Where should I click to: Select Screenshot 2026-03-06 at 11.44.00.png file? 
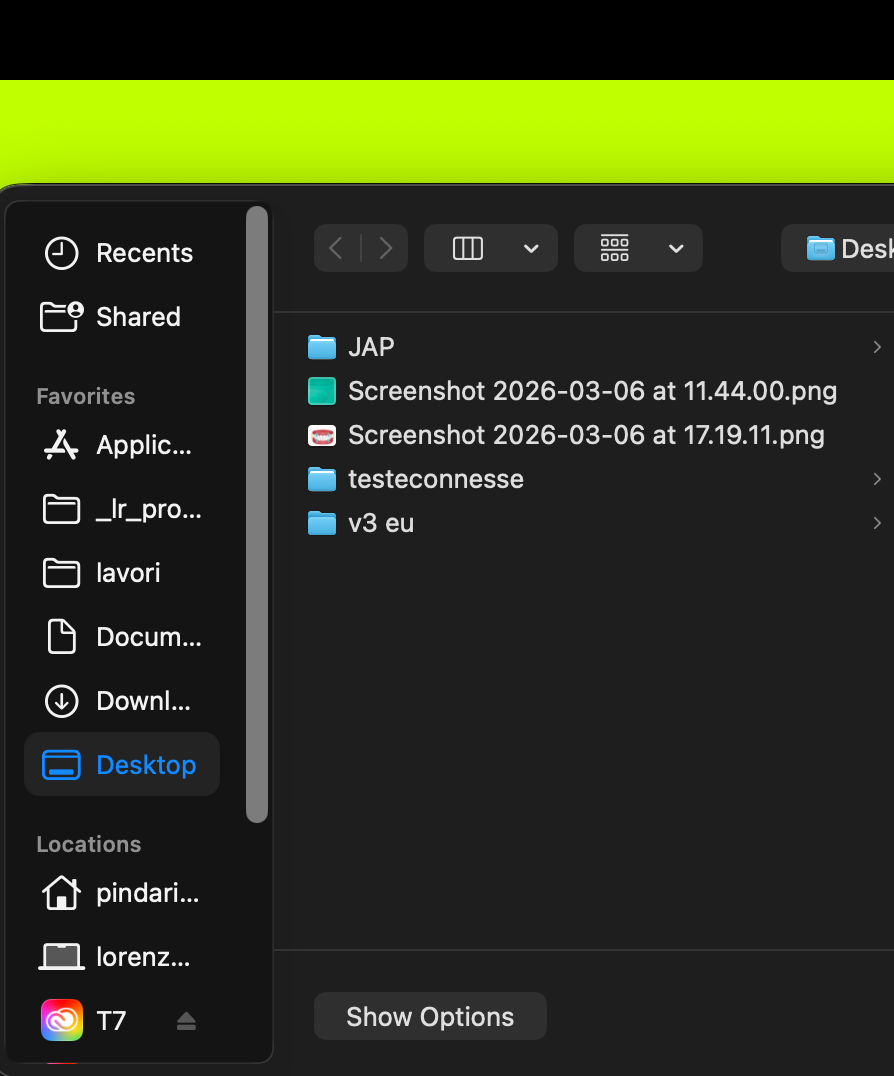pyautogui.click(x=592, y=391)
